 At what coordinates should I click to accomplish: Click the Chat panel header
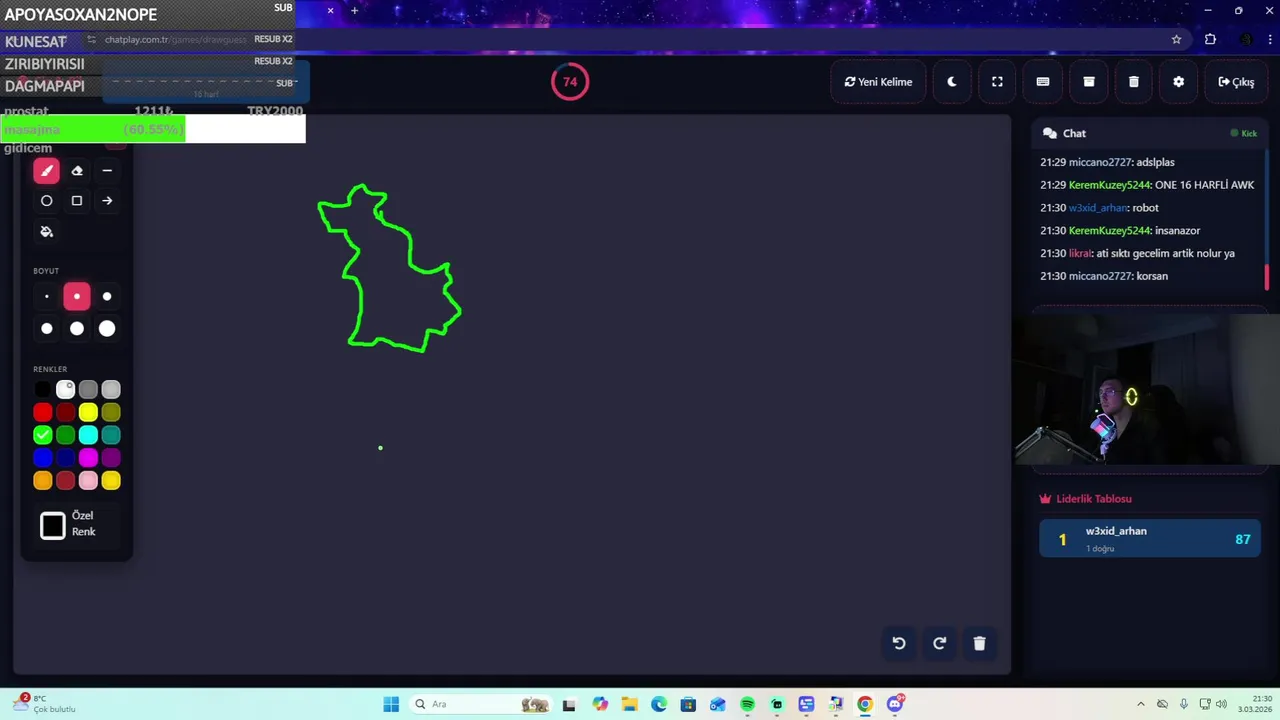tap(1149, 133)
